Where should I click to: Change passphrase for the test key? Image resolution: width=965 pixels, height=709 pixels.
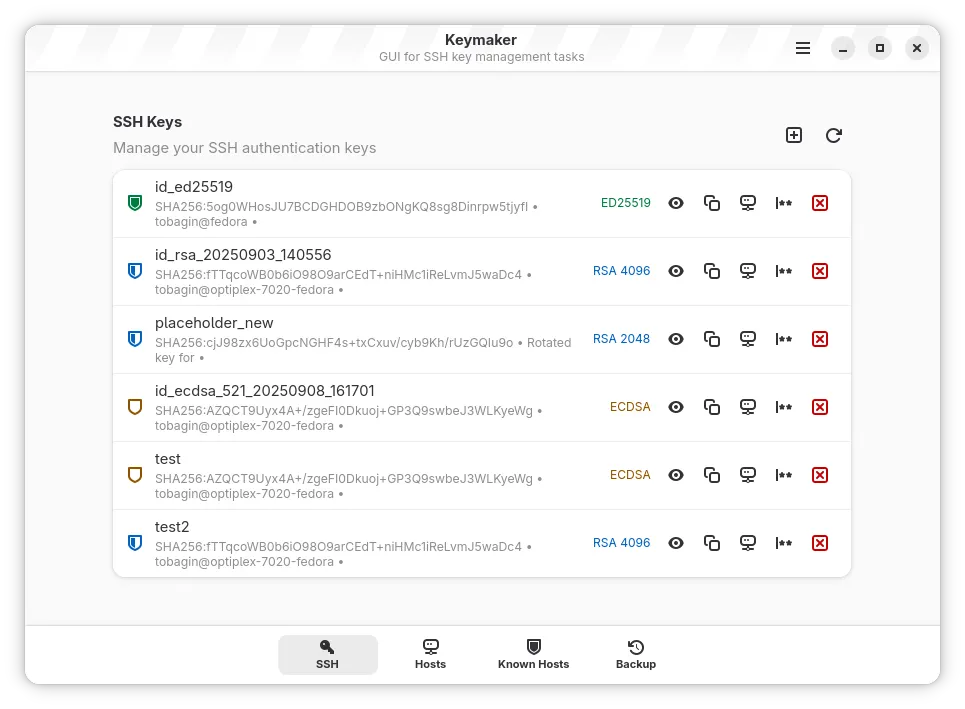(x=783, y=475)
